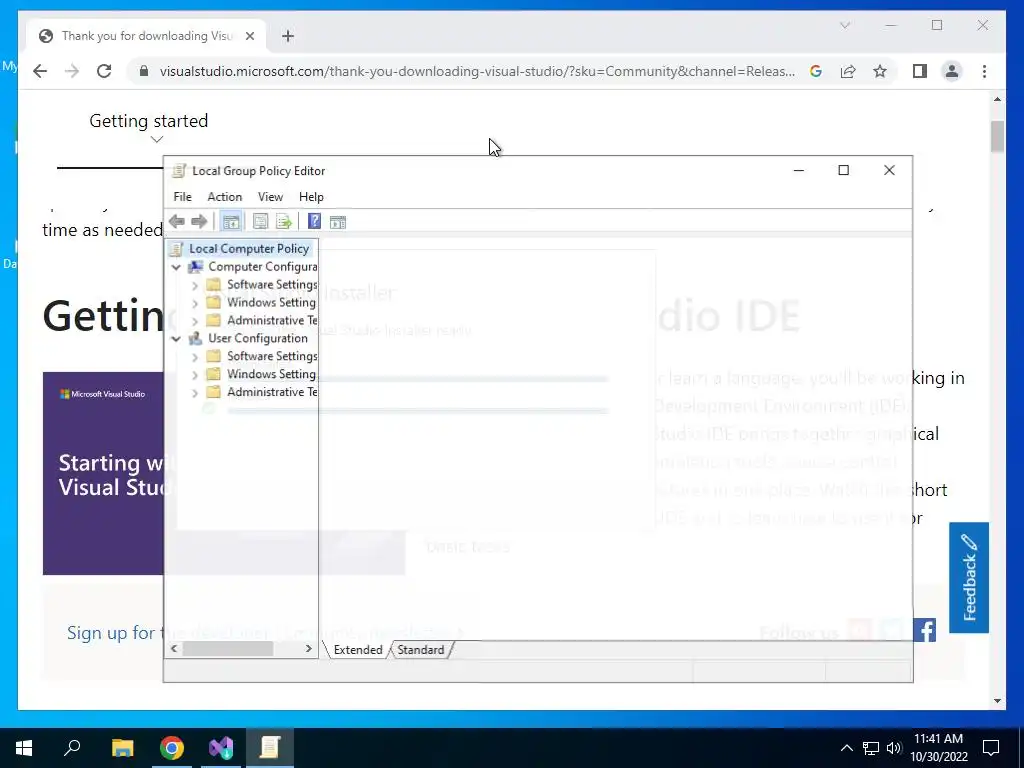This screenshot has width=1024, height=768.
Task: Click the Forward arrow in Group Policy Editor toolbar
Action: pyautogui.click(x=199, y=221)
